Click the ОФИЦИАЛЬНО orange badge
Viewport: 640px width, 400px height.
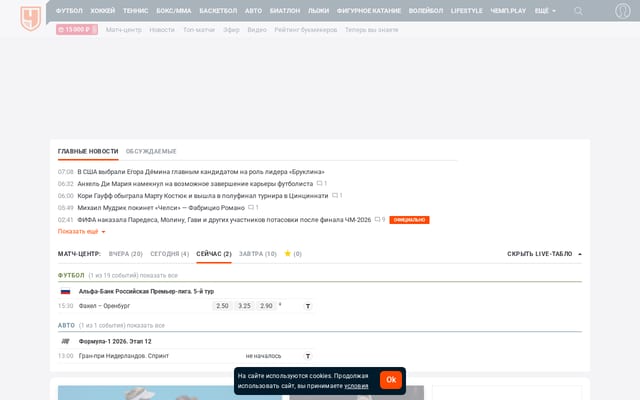(x=409, y=220)
